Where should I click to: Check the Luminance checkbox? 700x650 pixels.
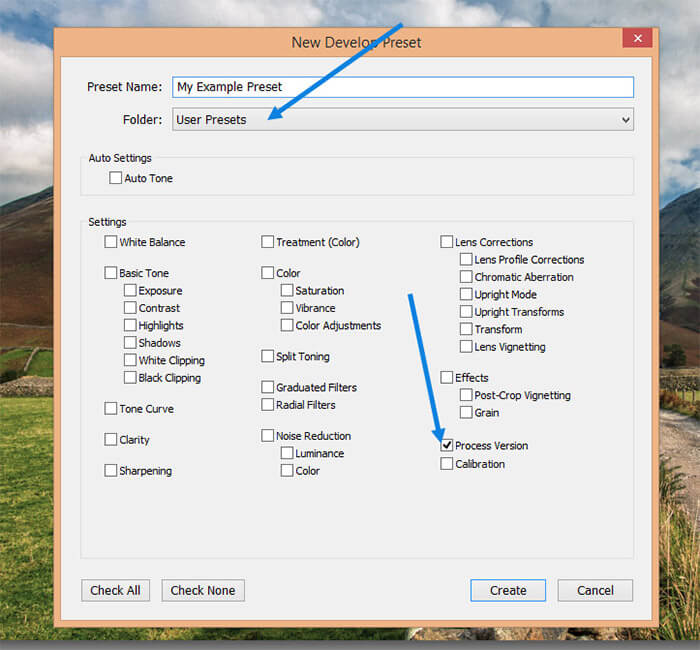tap(287, 453)
